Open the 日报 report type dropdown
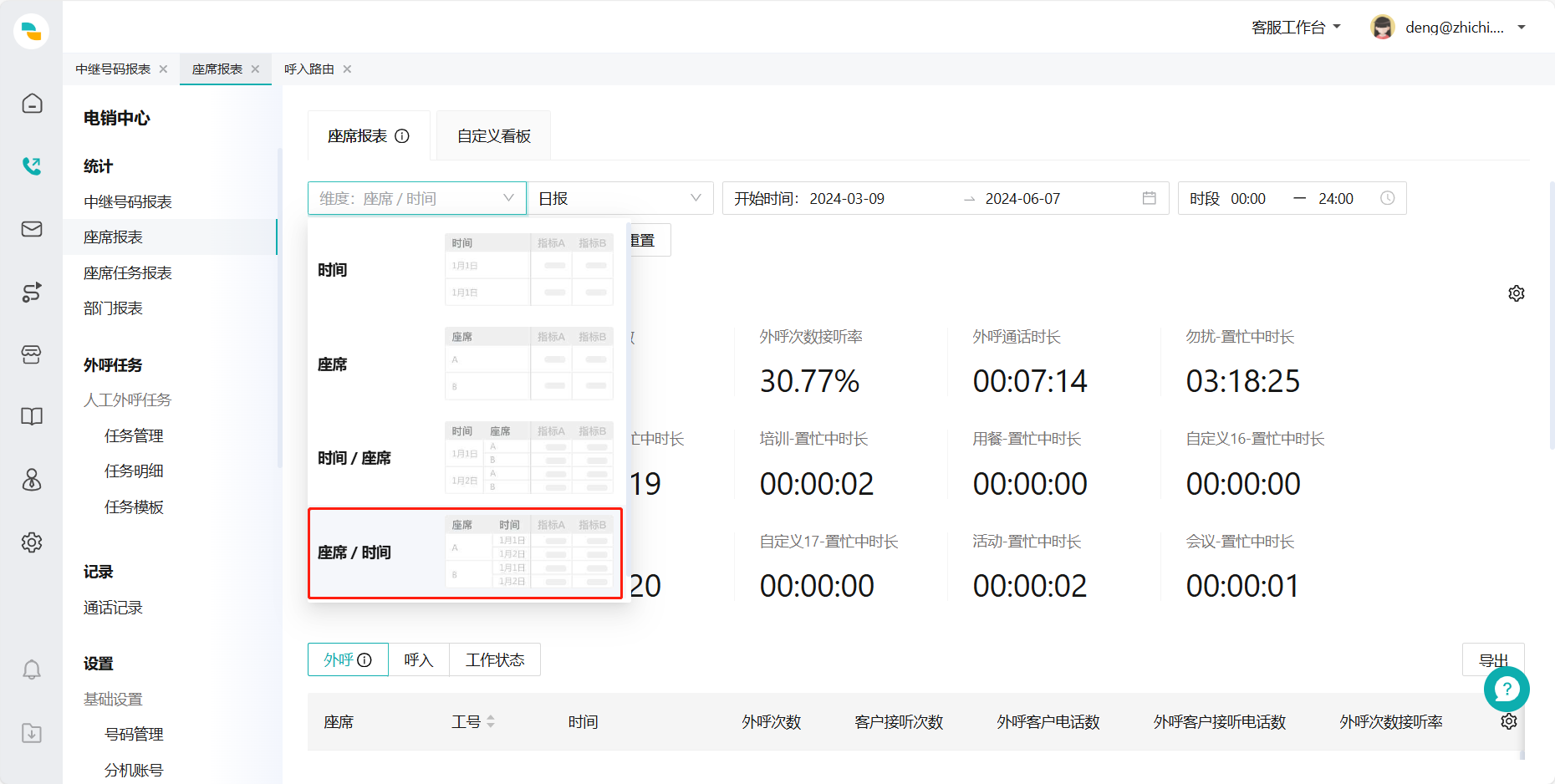 pos(620,198)
